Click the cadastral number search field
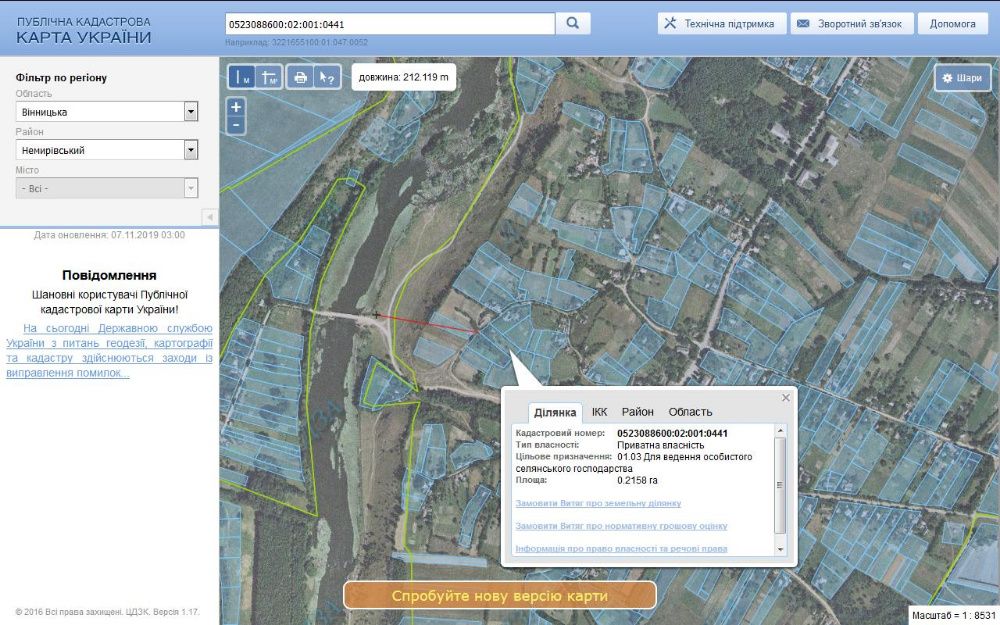The height and width of the screenshot is (625, 1000). [x=390, y=24]
